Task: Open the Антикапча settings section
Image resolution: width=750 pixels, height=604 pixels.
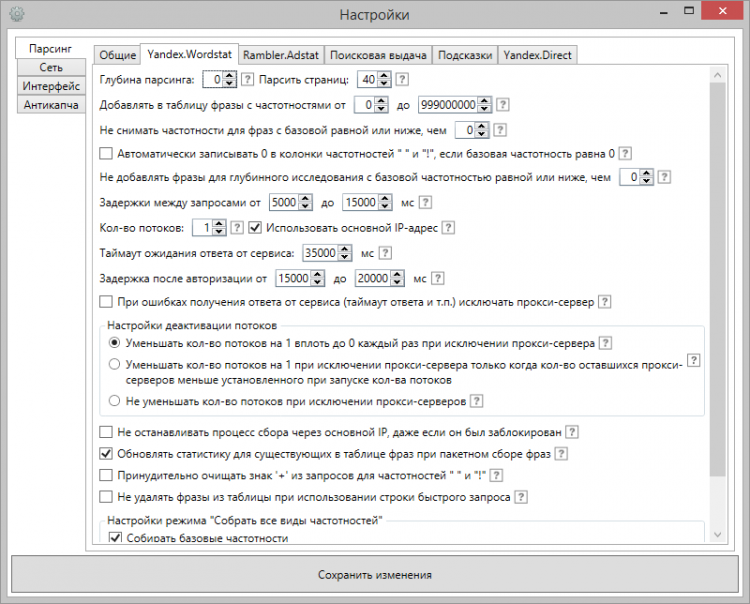Action: click(x=51, y=105)
